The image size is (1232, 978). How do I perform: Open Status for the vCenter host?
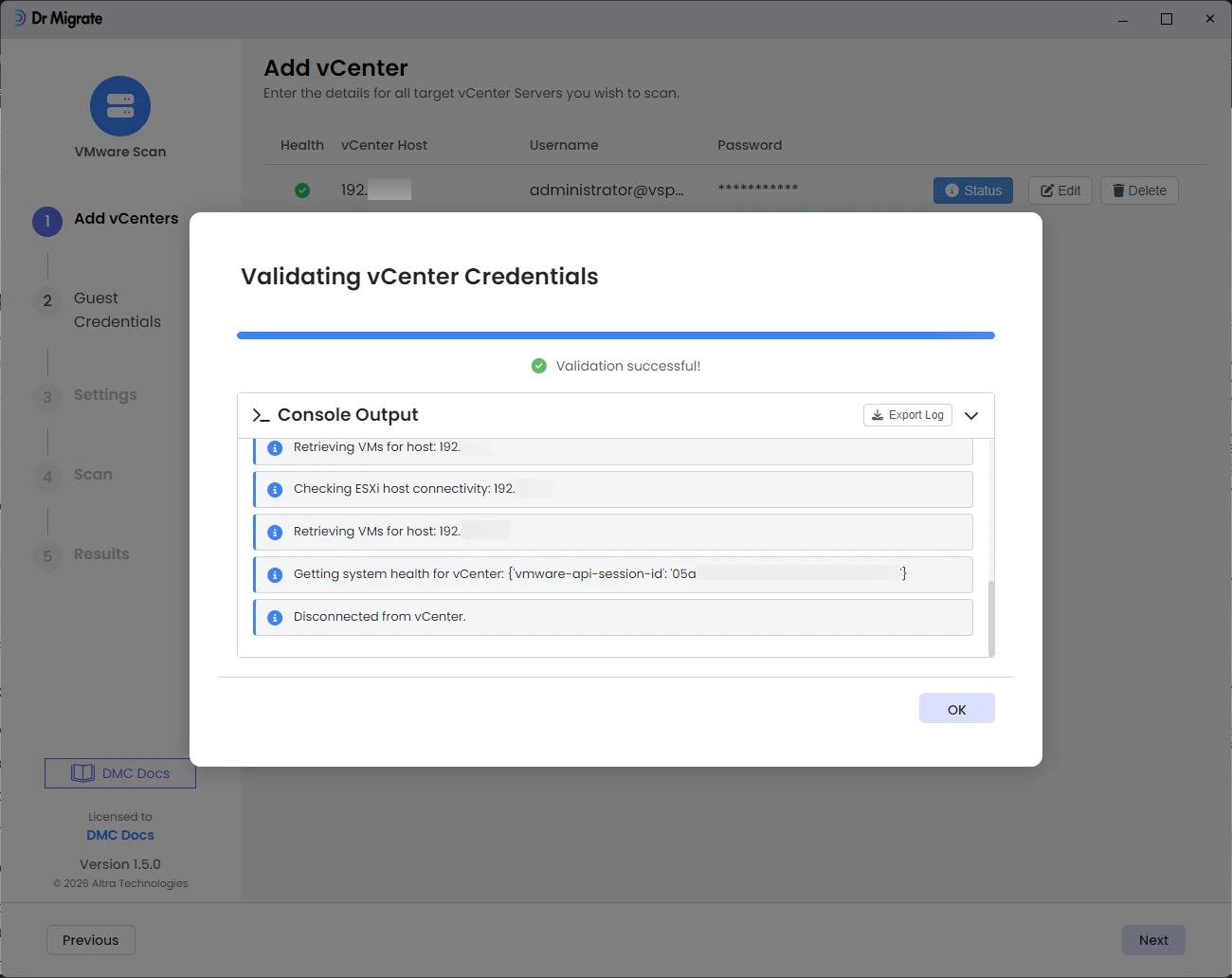point(973,190)
